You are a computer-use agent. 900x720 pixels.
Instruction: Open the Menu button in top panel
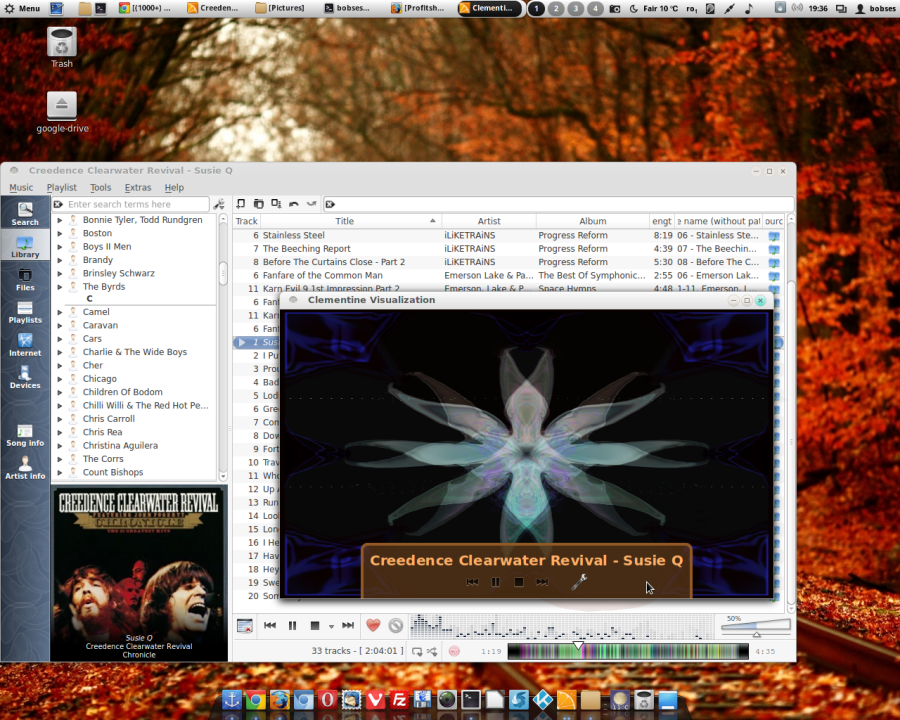coord(22,8)
